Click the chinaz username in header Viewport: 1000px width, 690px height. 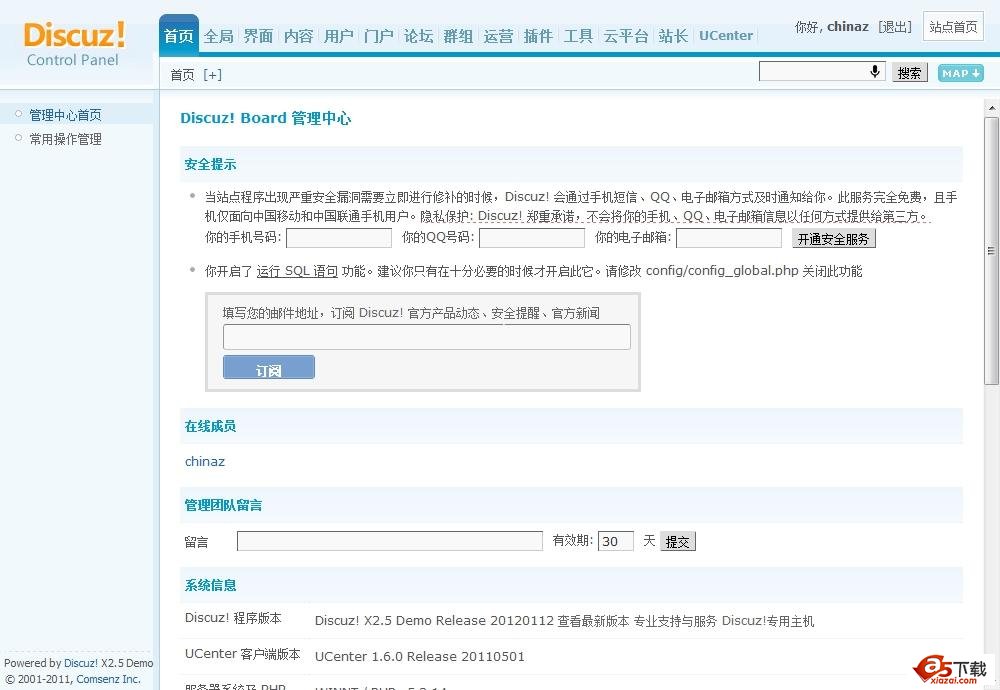[x=848, y=27]
